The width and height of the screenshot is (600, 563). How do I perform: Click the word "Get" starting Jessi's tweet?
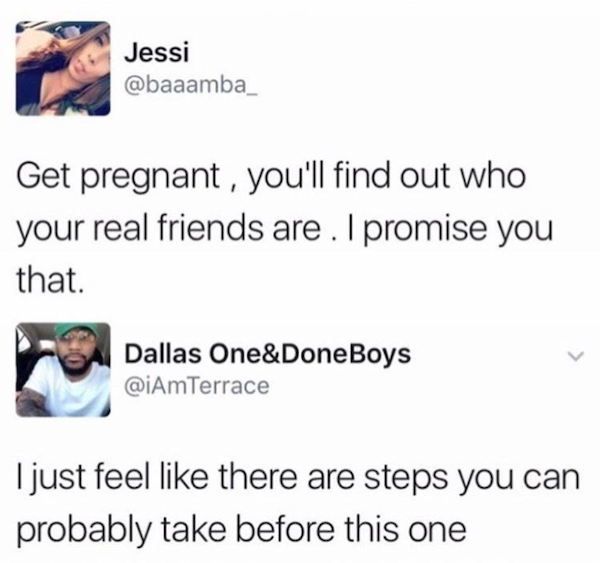coord(43,177)
